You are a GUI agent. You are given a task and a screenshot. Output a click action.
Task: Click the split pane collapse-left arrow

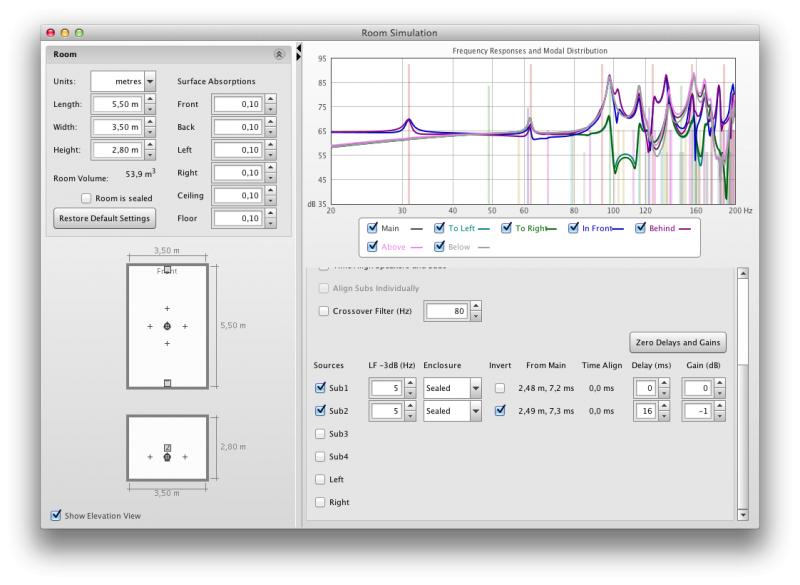click(299, 46)
